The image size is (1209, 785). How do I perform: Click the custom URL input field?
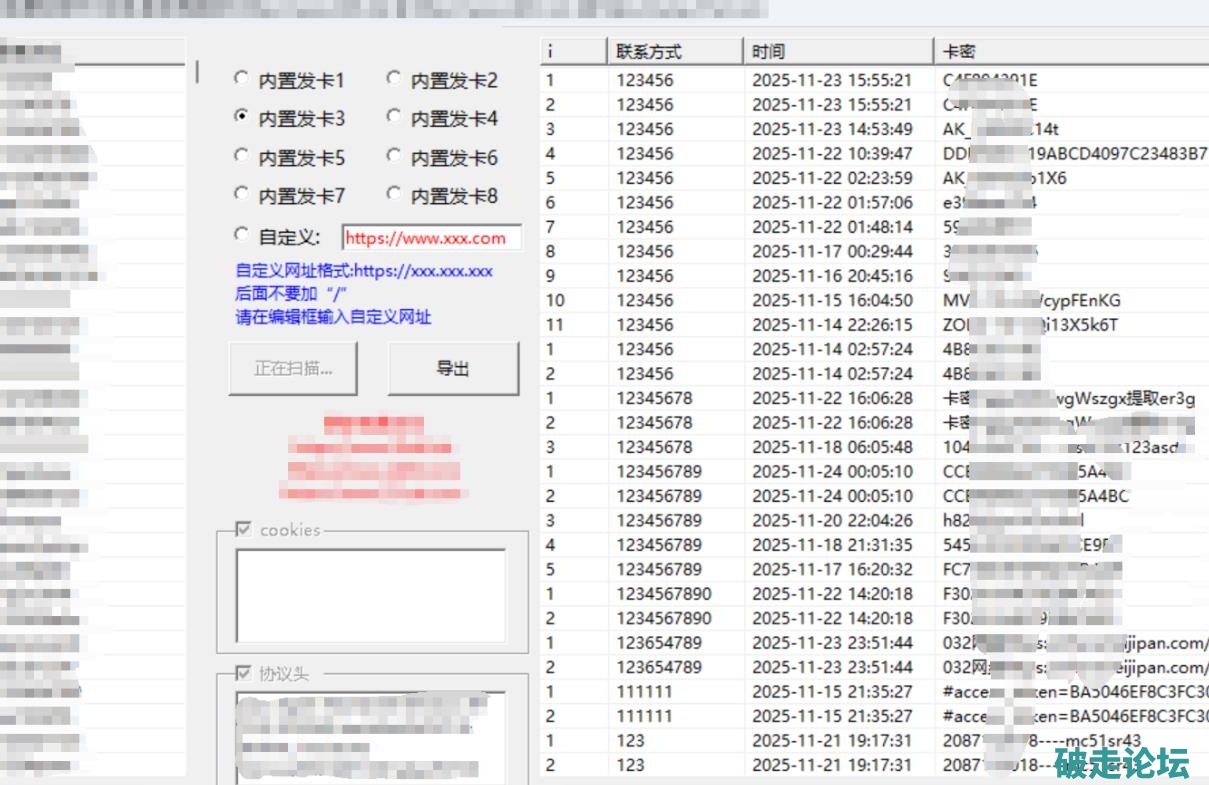431,238
